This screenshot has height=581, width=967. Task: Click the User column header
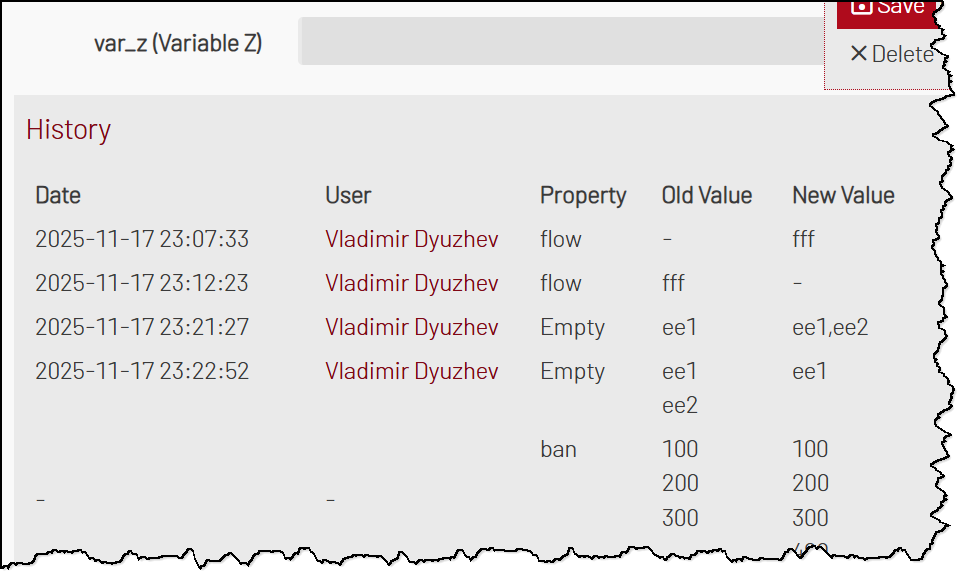click(348, 195)
